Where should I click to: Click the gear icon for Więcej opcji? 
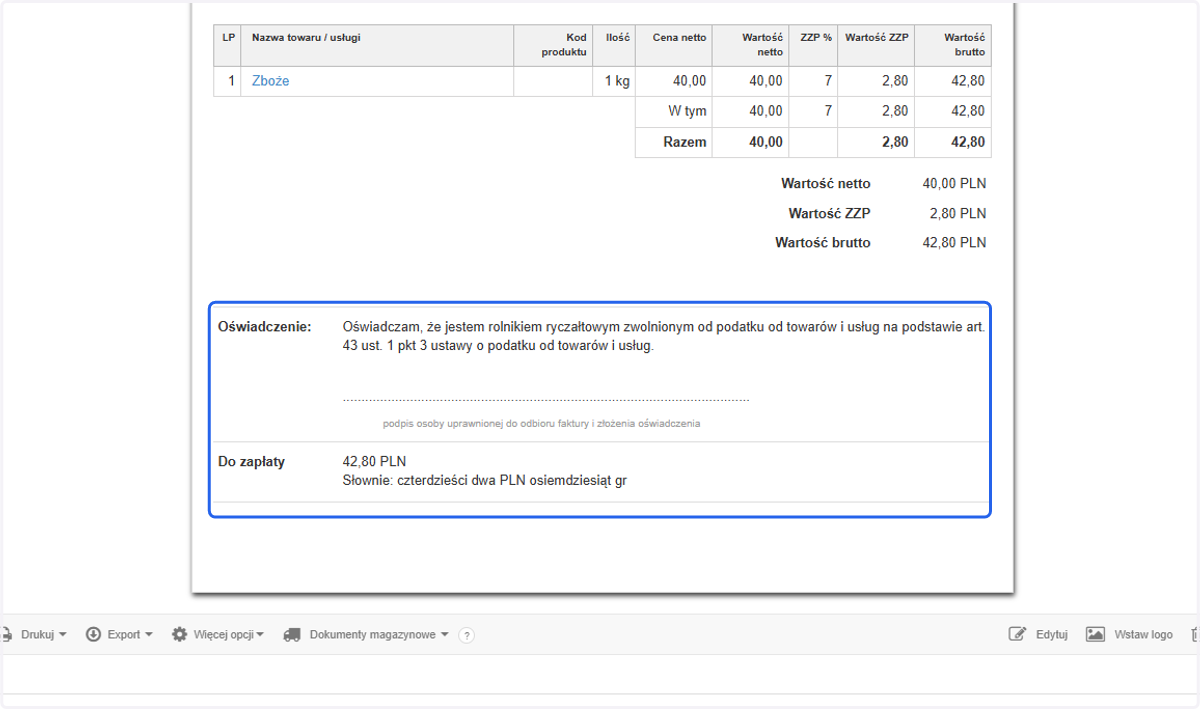click(179, 634)
